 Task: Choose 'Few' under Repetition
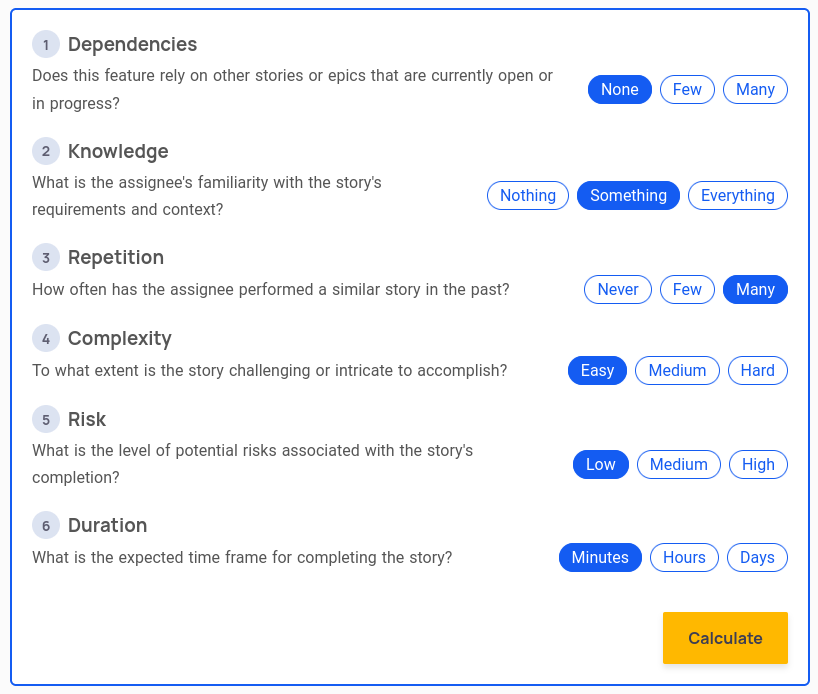point(687,290)
